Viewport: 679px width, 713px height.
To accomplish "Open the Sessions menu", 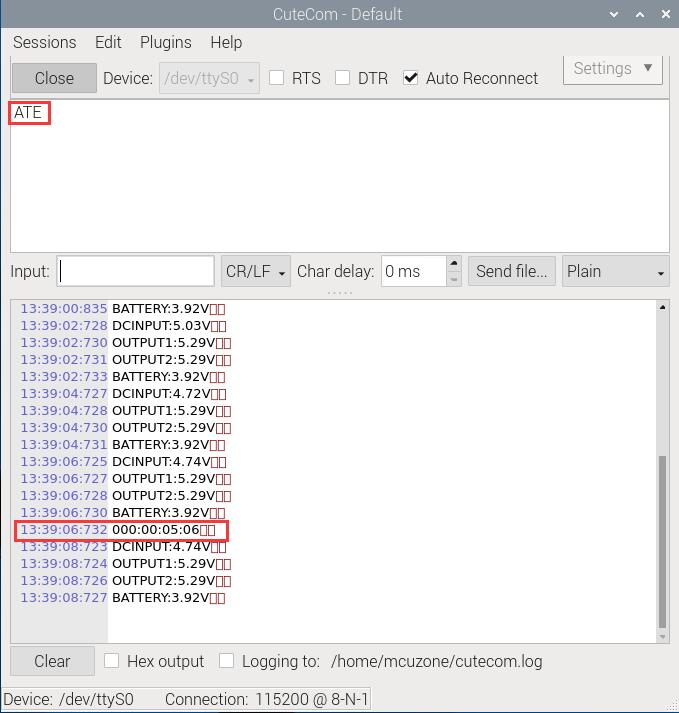I will (45, 42).
